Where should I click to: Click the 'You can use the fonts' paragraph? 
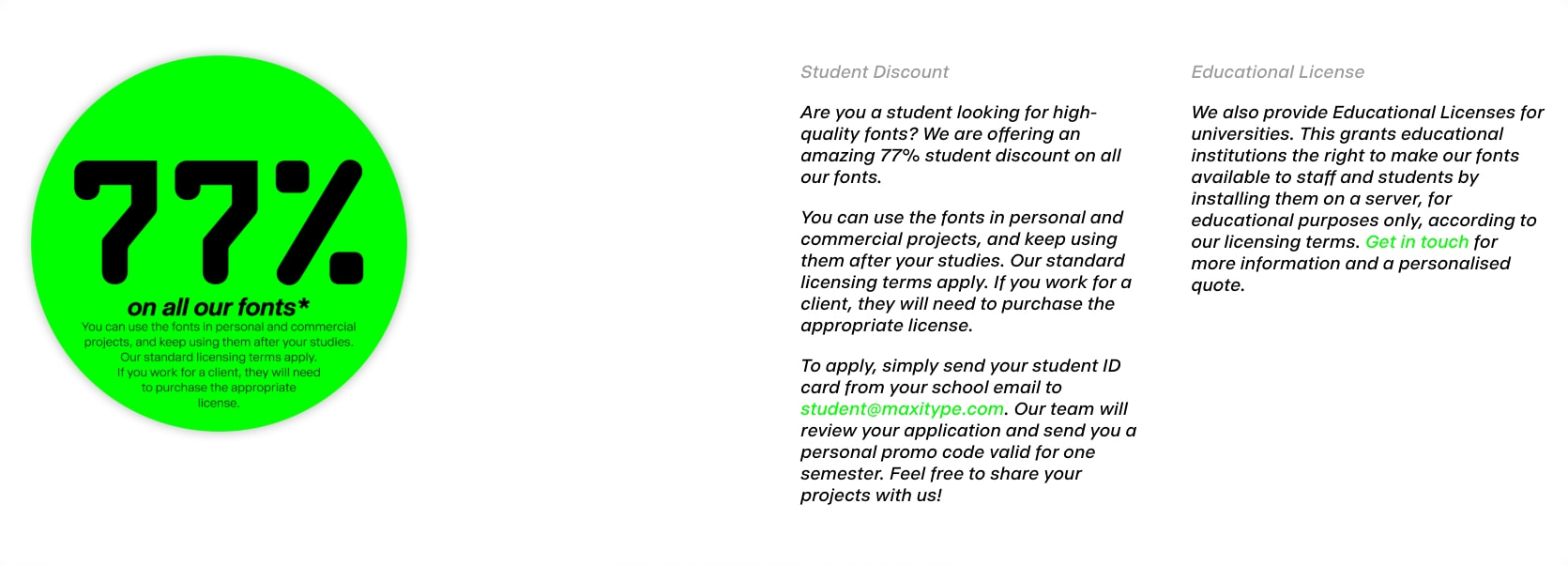pos(966,271)
